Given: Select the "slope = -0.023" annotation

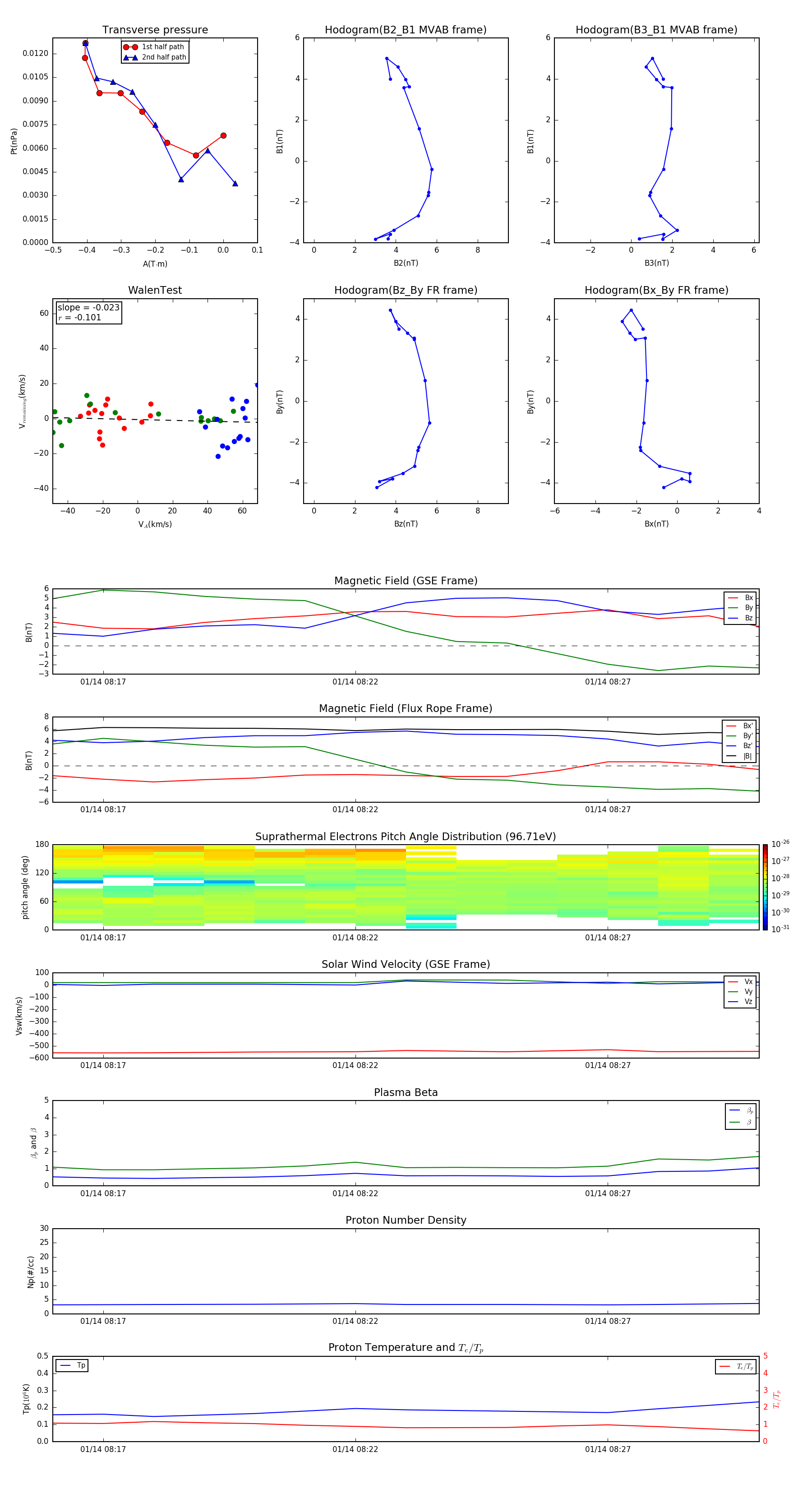Looking at the screenshot, I should pos(88,308).
